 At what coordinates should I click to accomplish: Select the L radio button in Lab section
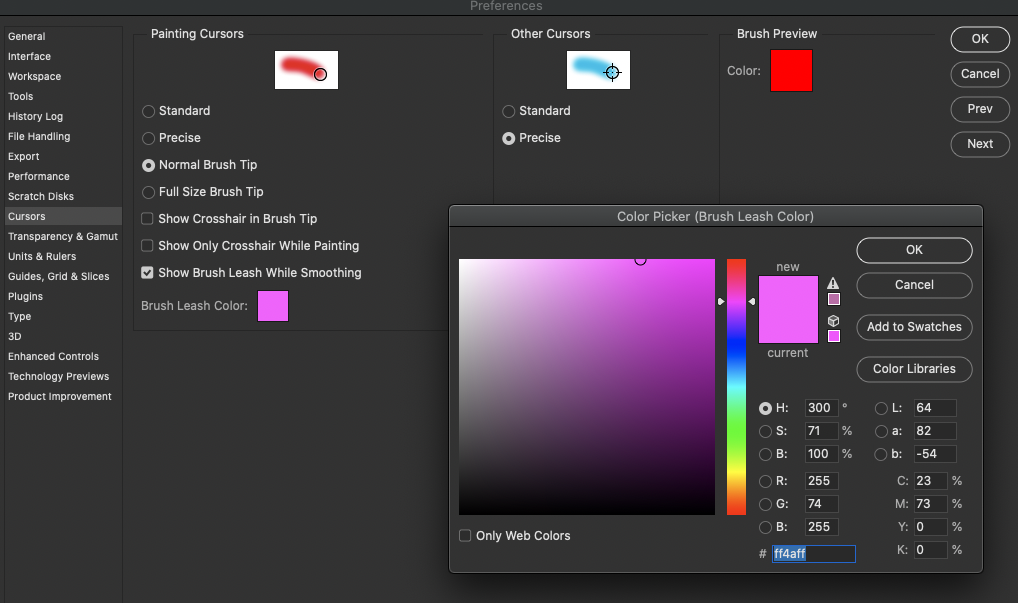tap(880, 407)
